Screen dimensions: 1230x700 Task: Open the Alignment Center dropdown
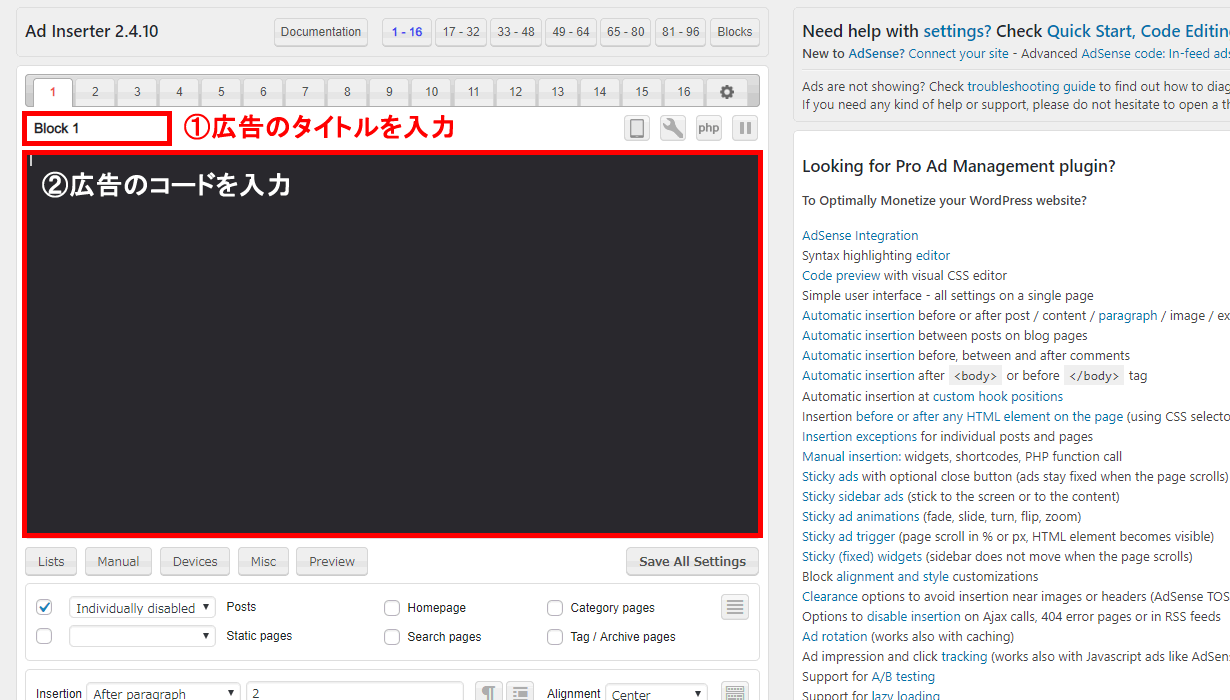[x=657, y=692]
